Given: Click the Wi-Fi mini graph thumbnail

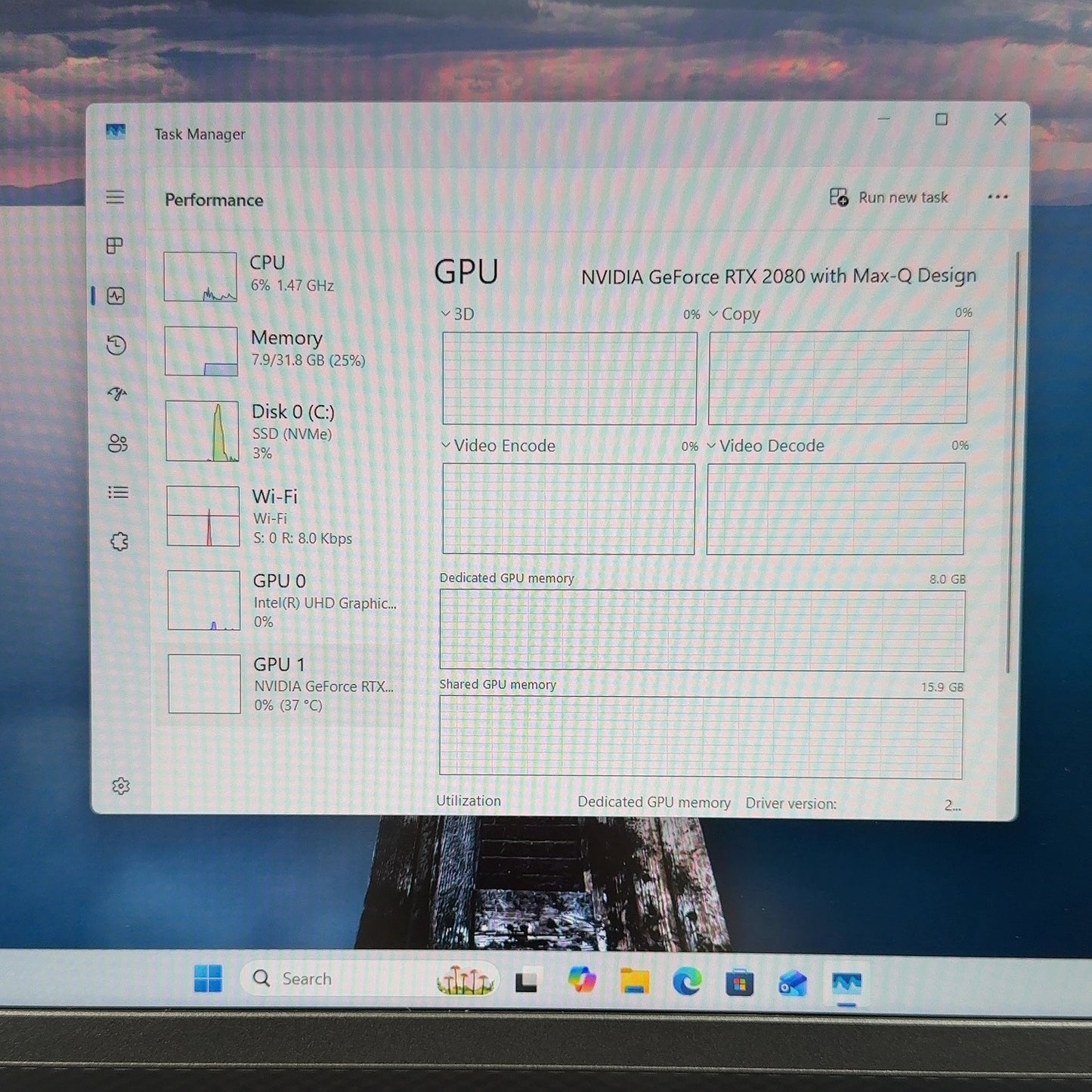Looking at the screenshot, I should [x=203, y=516].
